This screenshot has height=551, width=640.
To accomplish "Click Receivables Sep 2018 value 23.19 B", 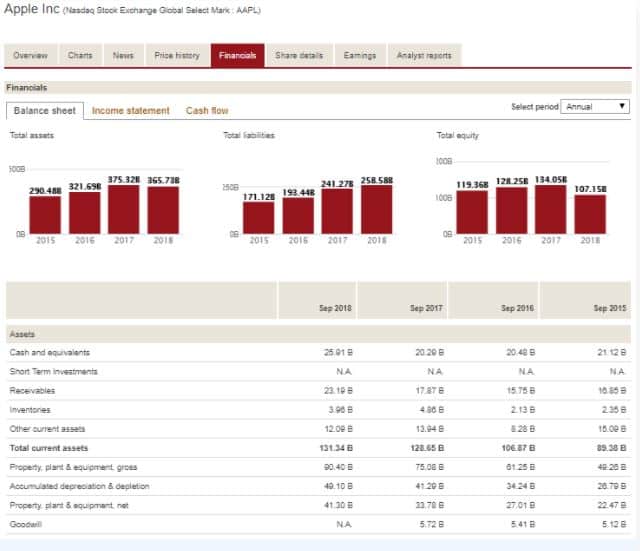I will [338, 391].
